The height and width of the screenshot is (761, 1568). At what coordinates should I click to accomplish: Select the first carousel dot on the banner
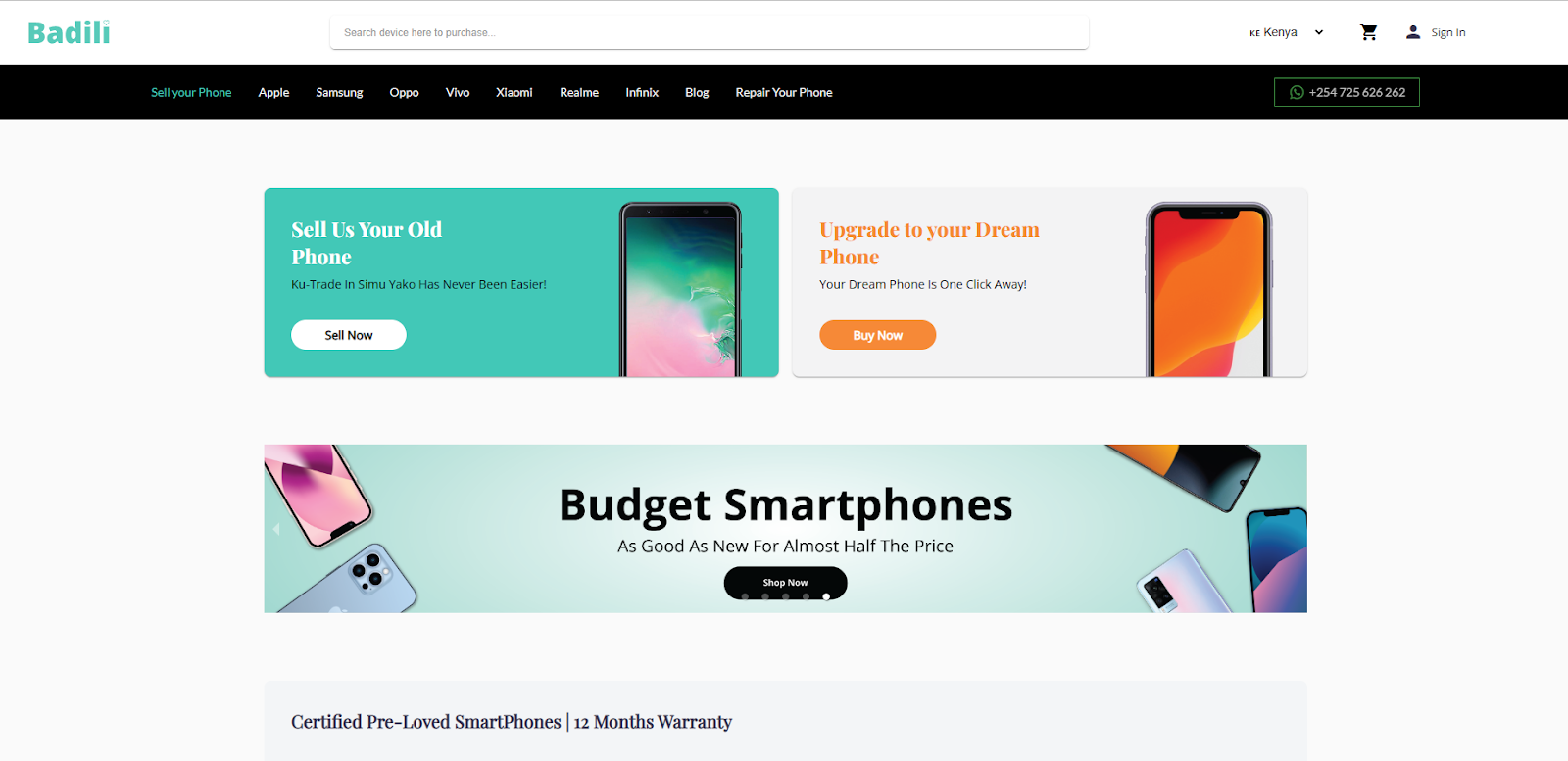tap(745, 596)
